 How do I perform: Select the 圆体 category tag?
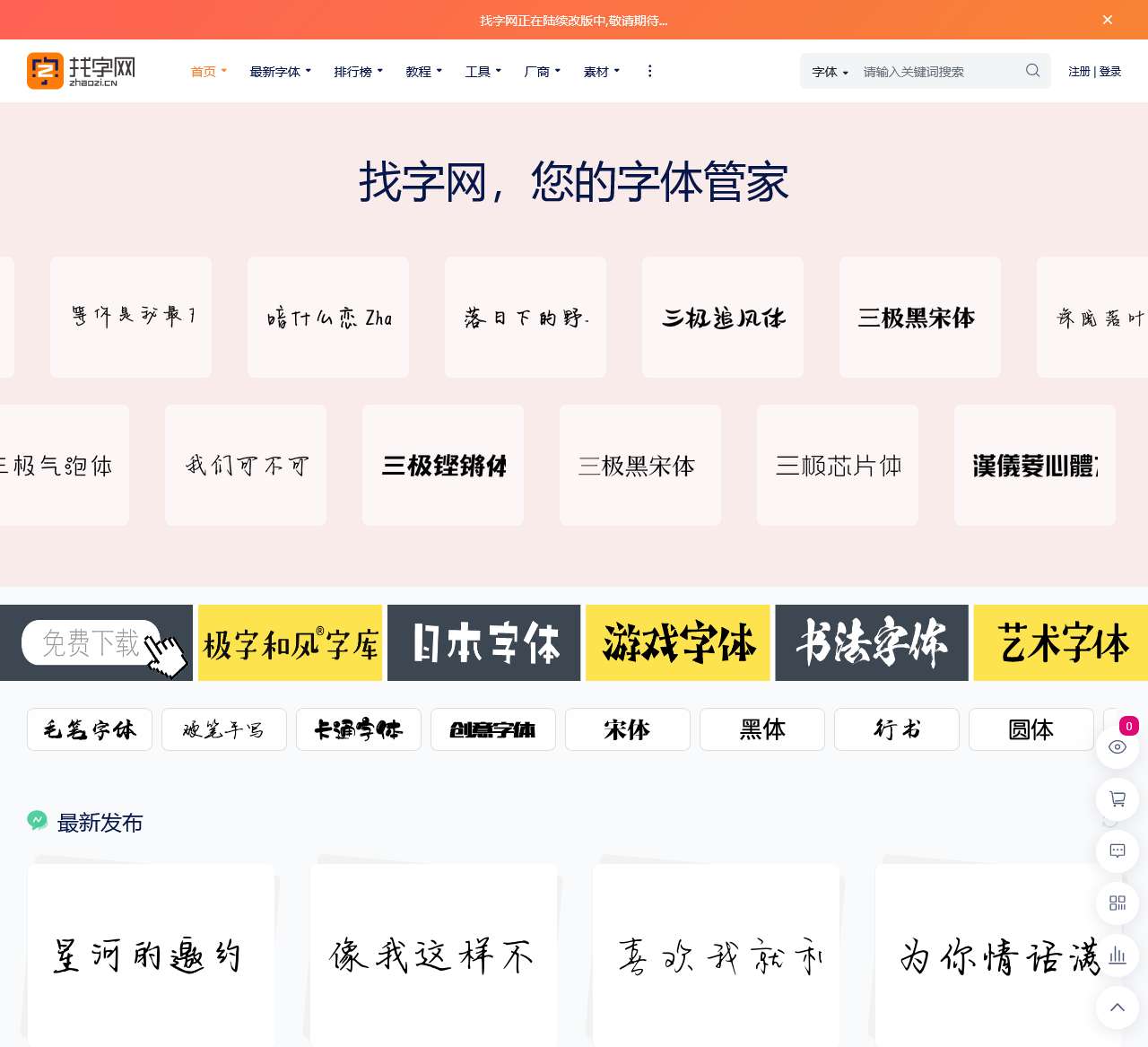click(1031, 729)
